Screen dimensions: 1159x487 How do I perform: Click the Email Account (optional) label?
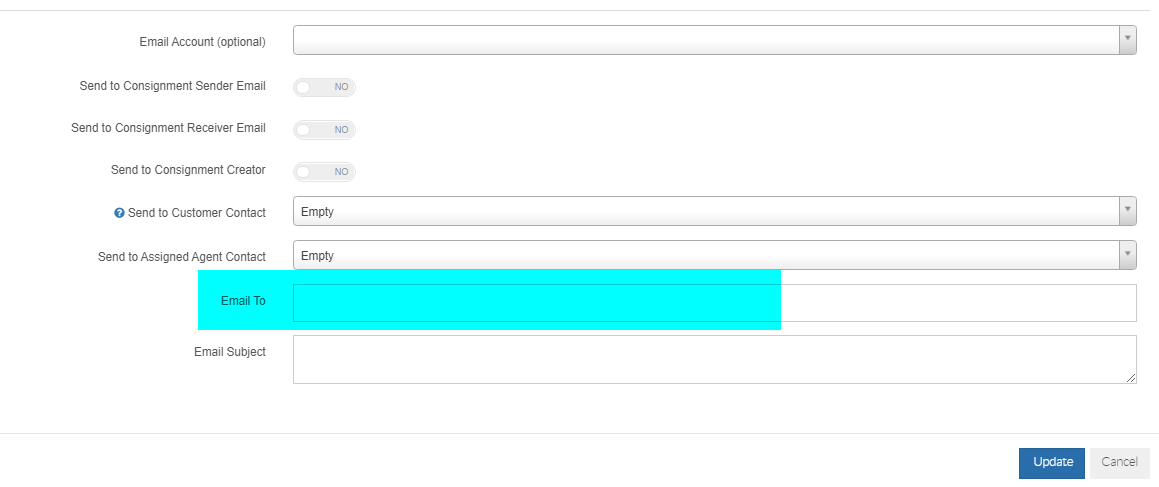pyautogui.click(x=203, y=42)
